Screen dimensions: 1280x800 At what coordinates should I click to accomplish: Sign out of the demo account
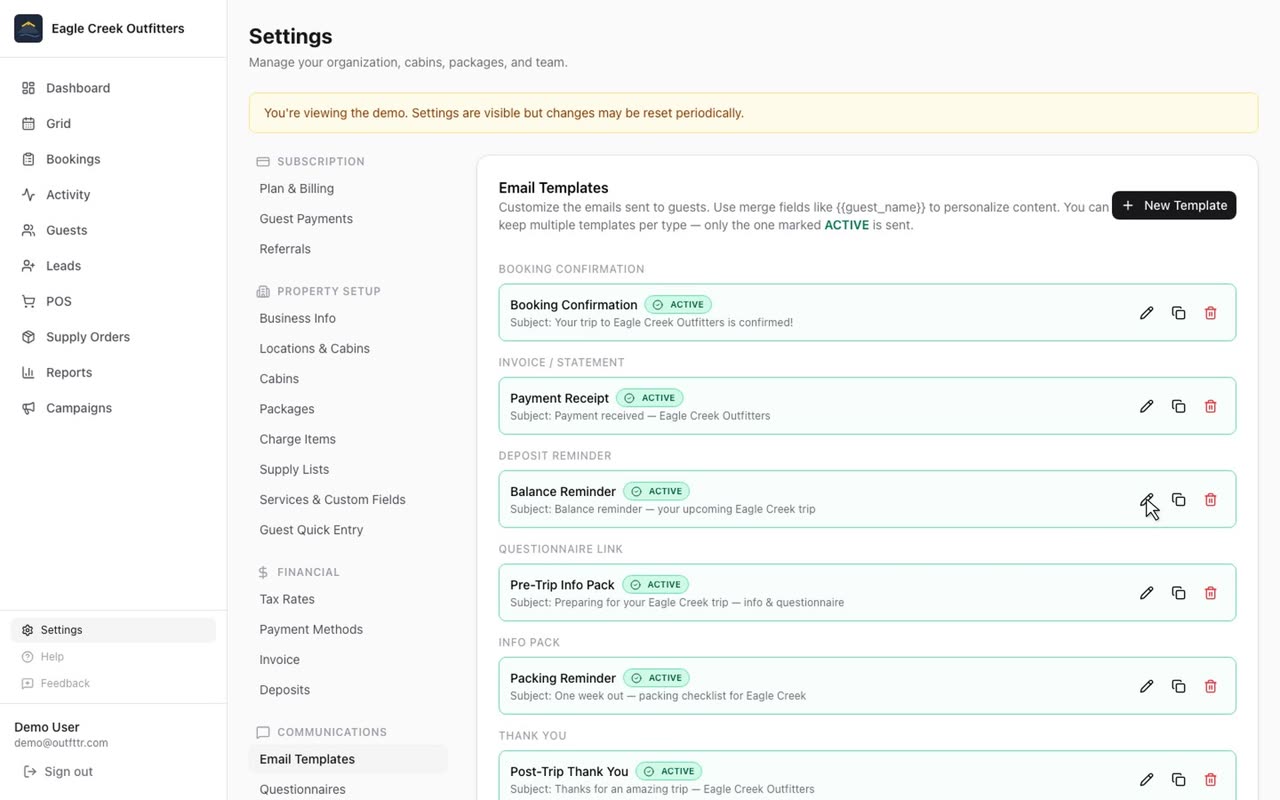(x=58, y=771)
